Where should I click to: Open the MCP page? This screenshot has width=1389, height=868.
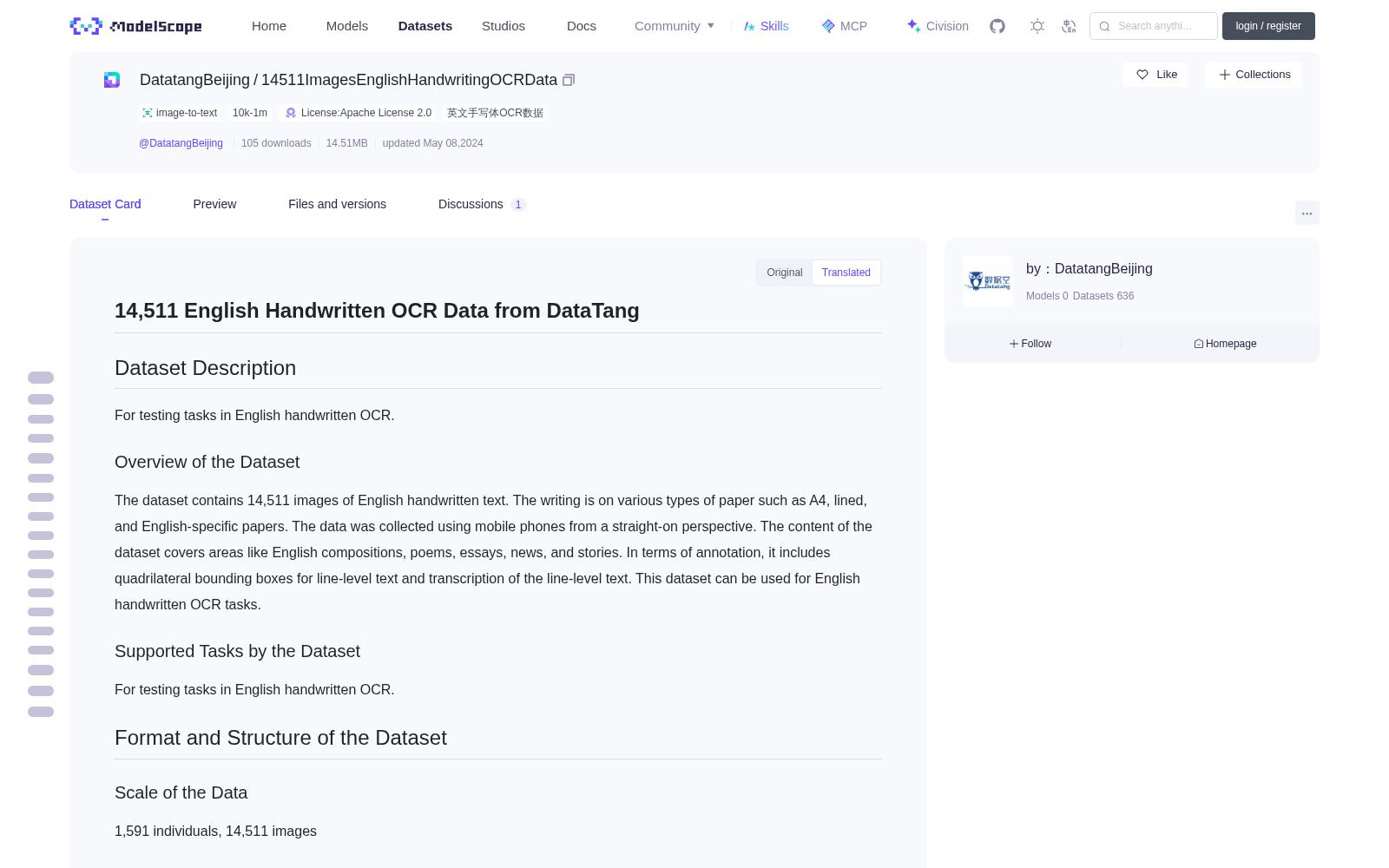coord(844,26)
